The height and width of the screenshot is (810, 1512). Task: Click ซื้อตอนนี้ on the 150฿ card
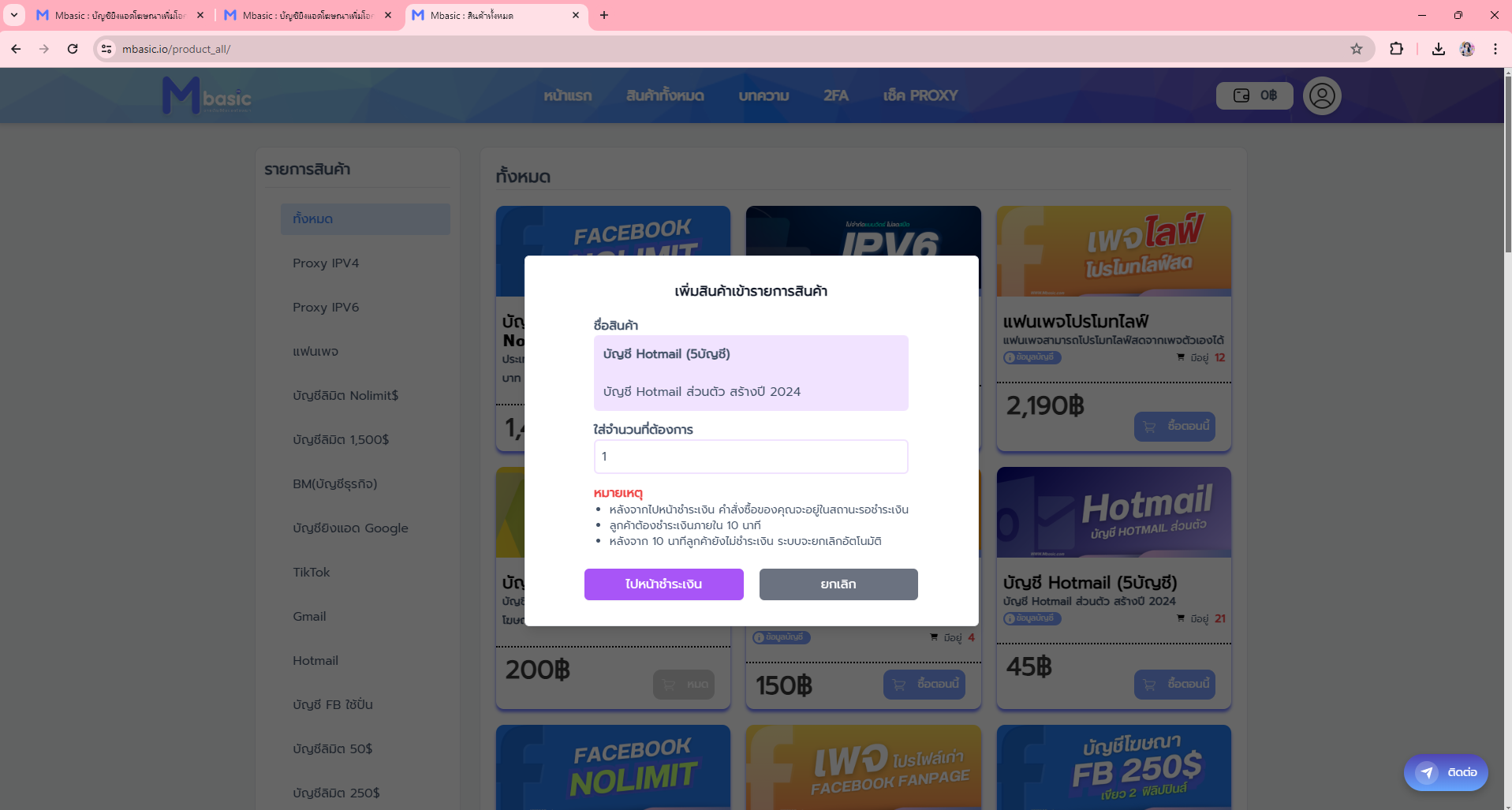click(x=924, y=685)
